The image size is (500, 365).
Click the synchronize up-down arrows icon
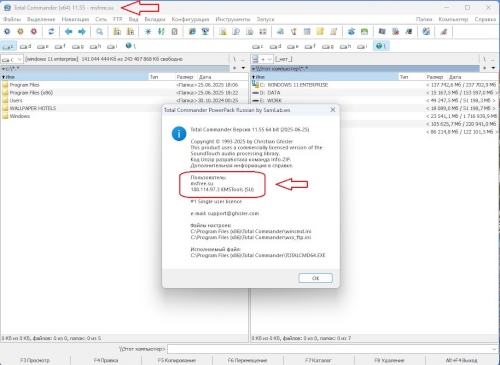[161, 32]
